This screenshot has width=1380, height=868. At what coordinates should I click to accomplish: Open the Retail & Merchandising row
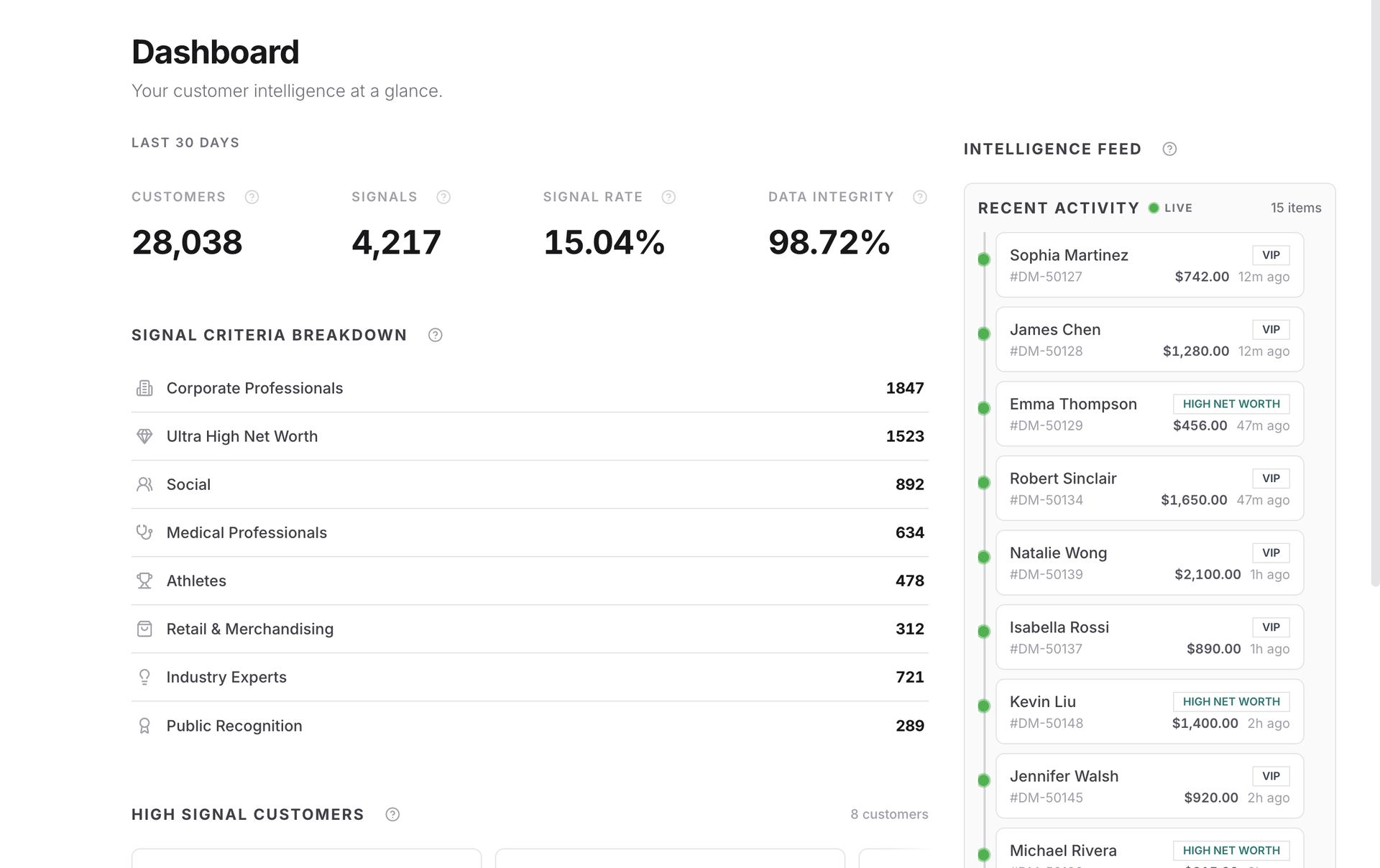(530, 629)
